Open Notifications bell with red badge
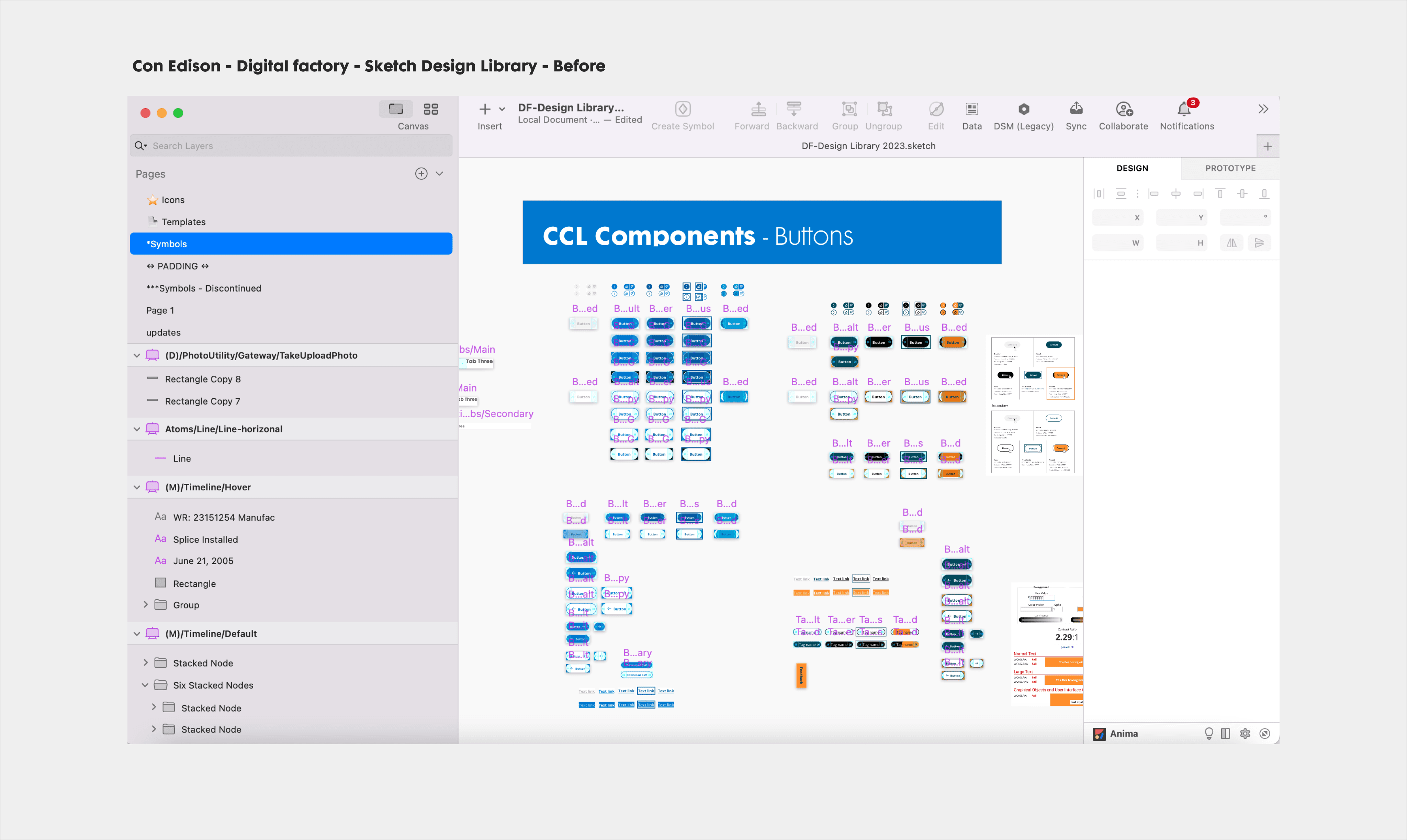 [x=1184, y=109]
